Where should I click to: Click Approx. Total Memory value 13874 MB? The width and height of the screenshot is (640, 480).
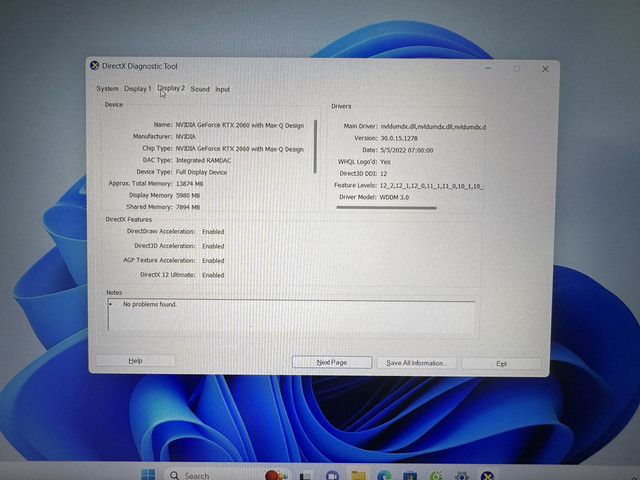point(189,184)
